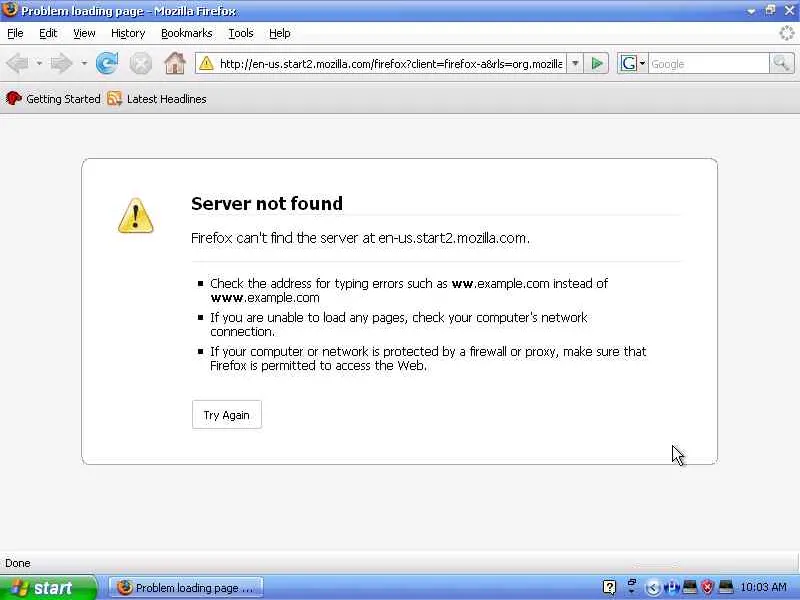Click the Try Again button
This screenshot has height=600, width=800.
pyautogui.click(x=227, y=415)
